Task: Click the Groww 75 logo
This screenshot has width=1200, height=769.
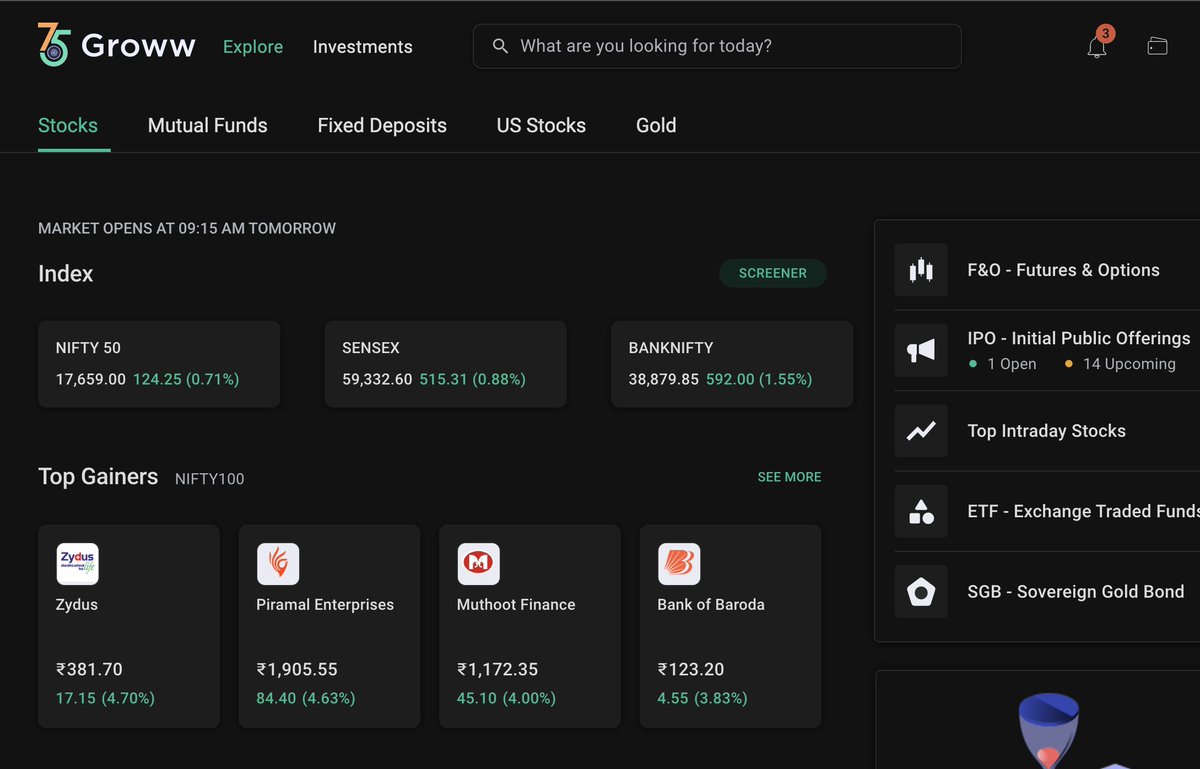Action: (x=116, y=45)
